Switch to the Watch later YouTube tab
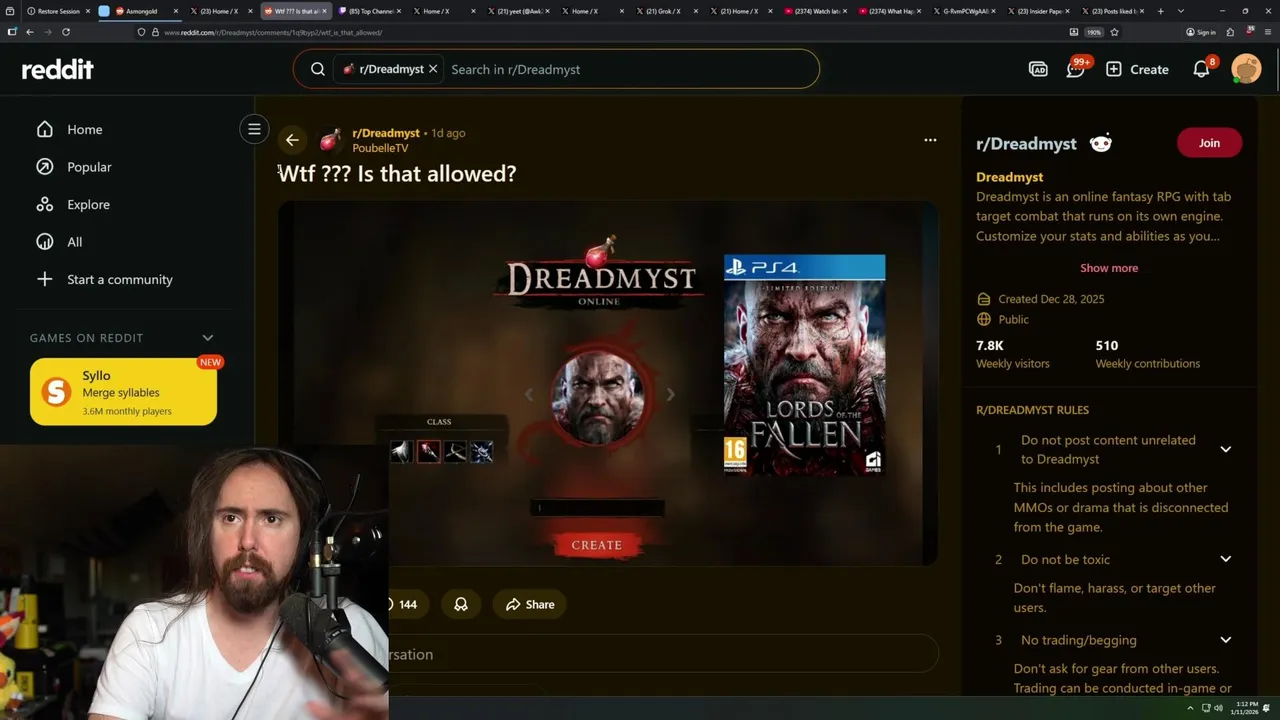 [814, 11]
